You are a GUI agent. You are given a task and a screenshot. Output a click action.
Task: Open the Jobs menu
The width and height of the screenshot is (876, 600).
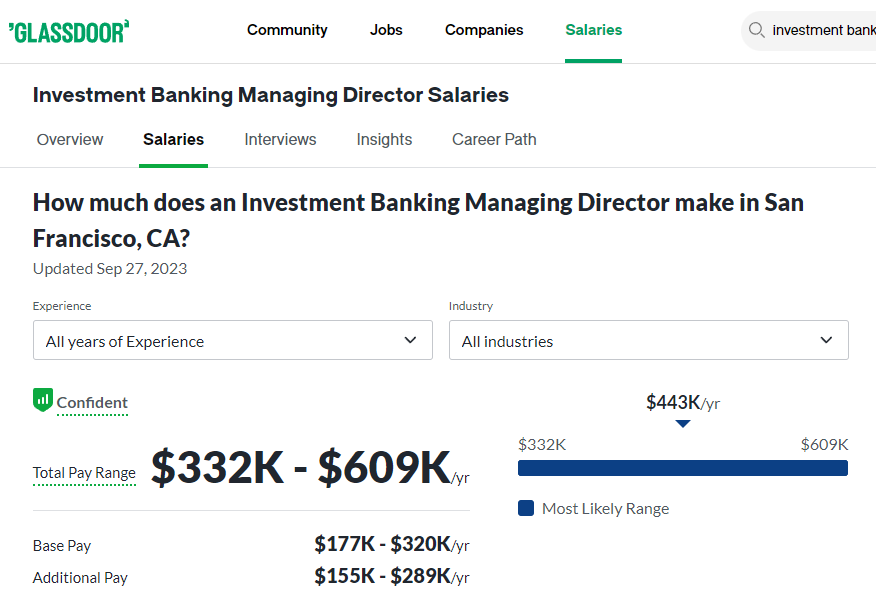click(x=386, y=30)
